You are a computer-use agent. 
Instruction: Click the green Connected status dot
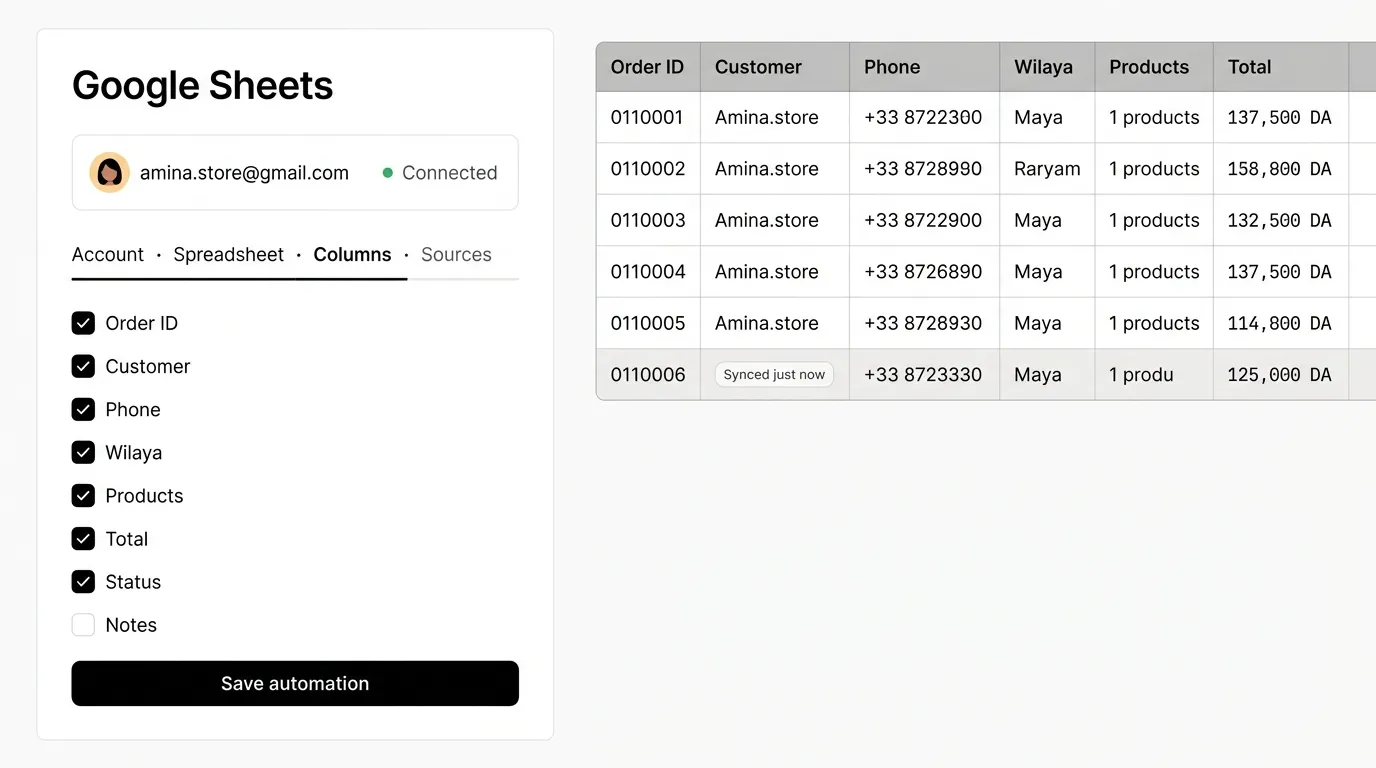388,173
